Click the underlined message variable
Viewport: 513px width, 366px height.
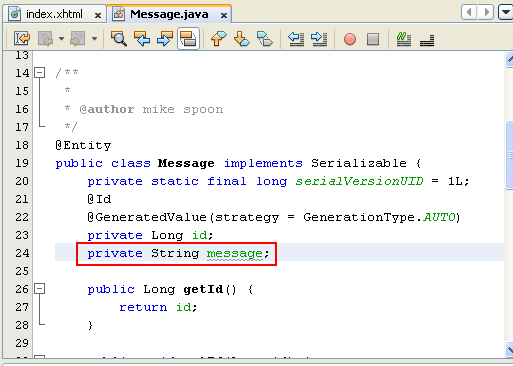click(x=235, y=253)
